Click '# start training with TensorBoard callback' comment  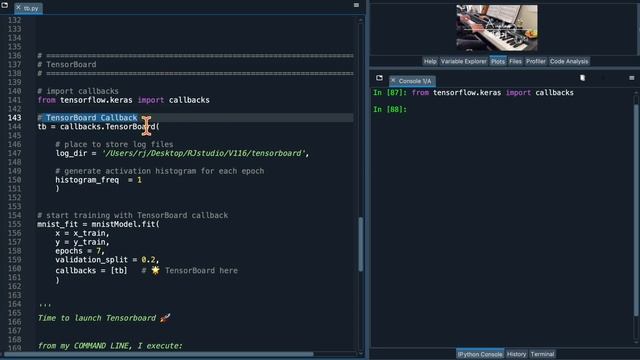pos(133,215)
